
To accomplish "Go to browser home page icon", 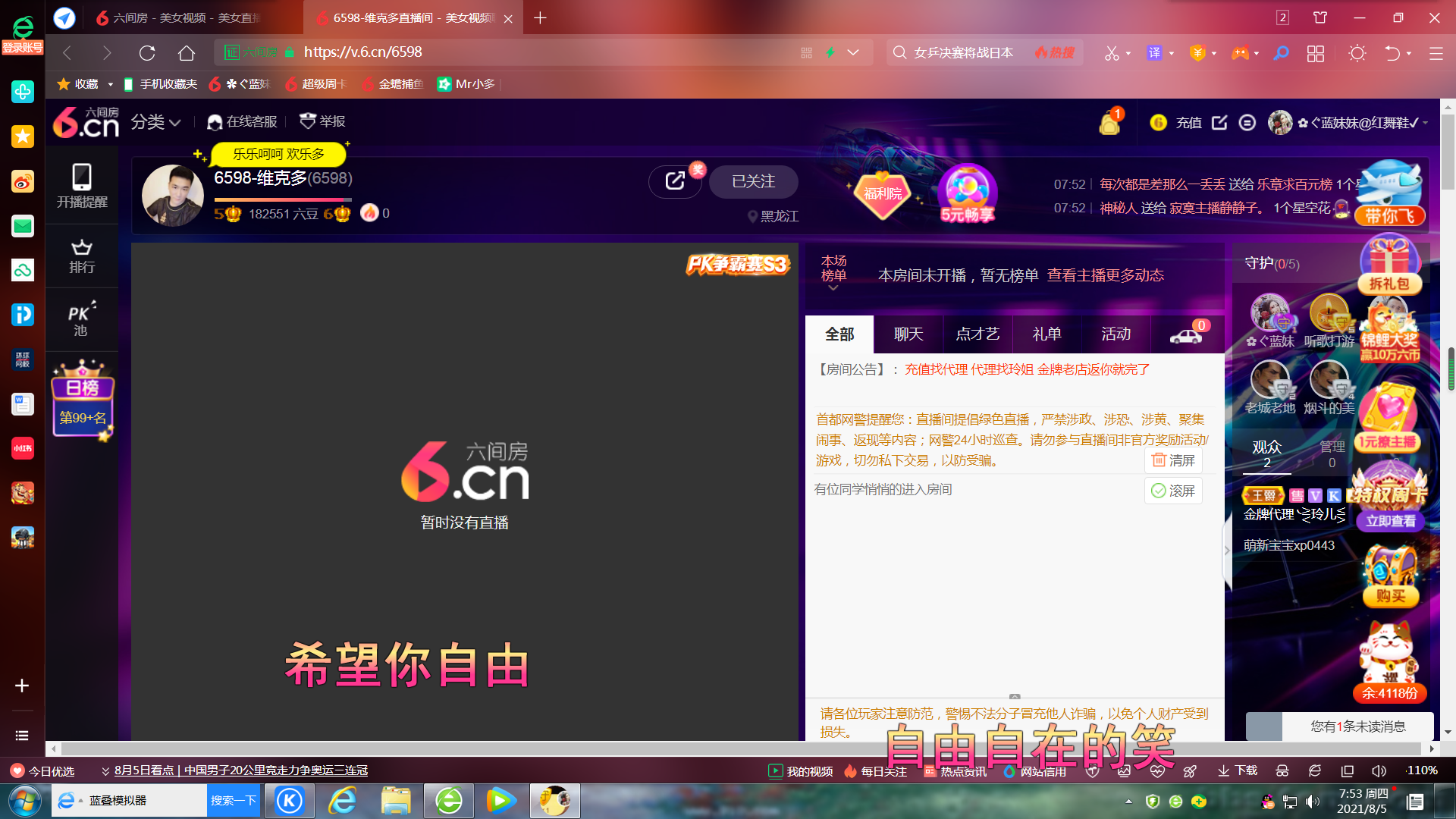I will coord(187,52).
